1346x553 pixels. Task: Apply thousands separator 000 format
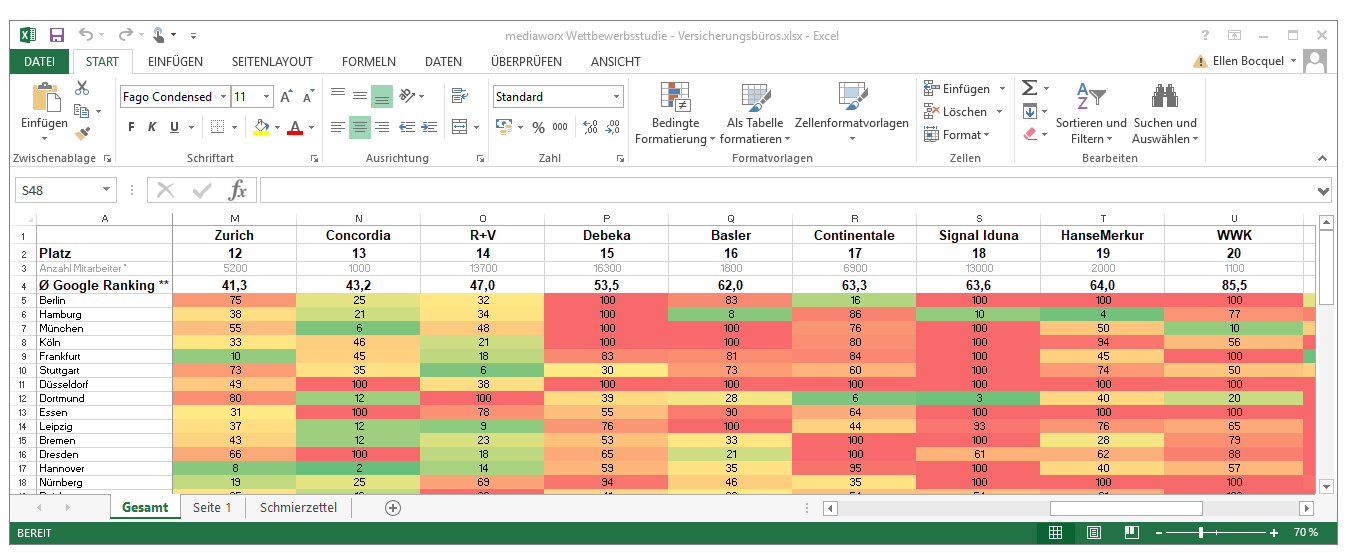[x=560, y=127]
